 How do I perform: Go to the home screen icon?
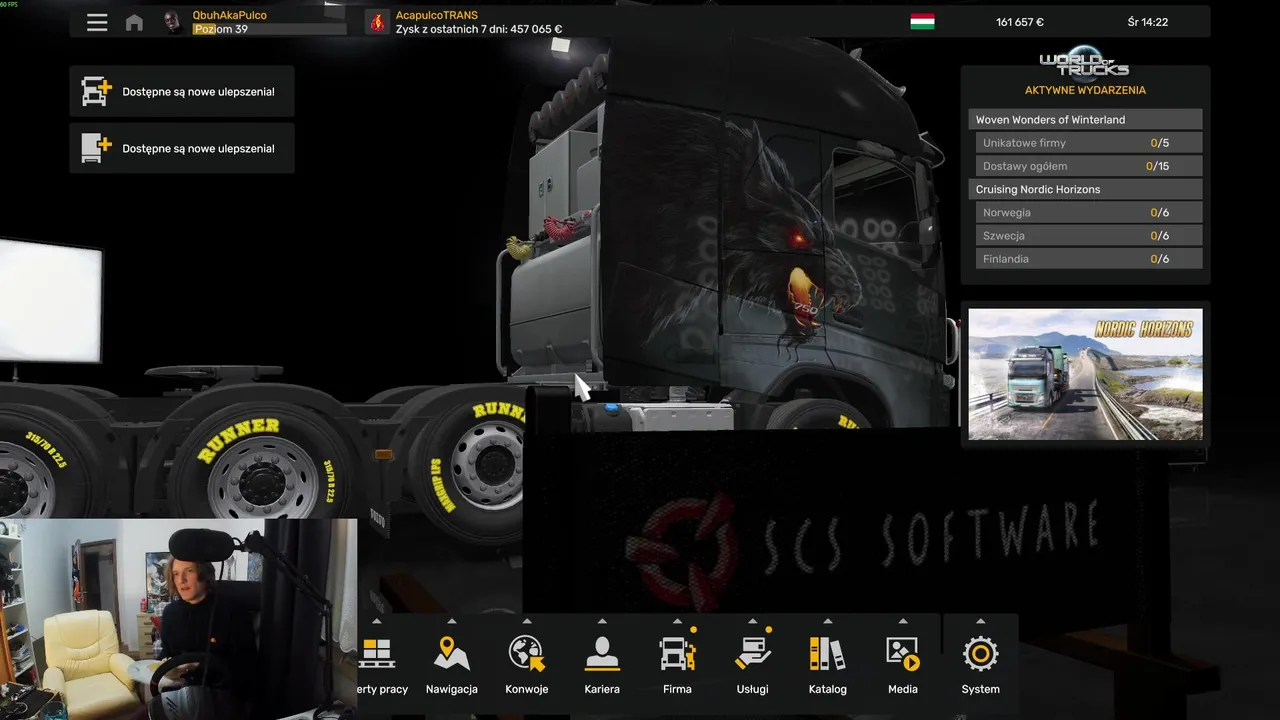[x=134, y=22]
